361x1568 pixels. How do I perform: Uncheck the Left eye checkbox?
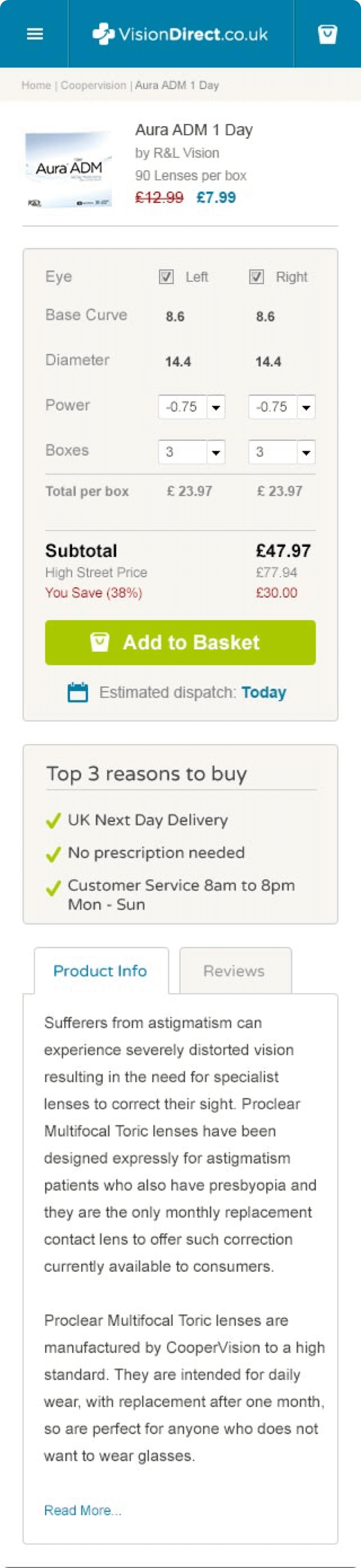[x=166, y=277]
